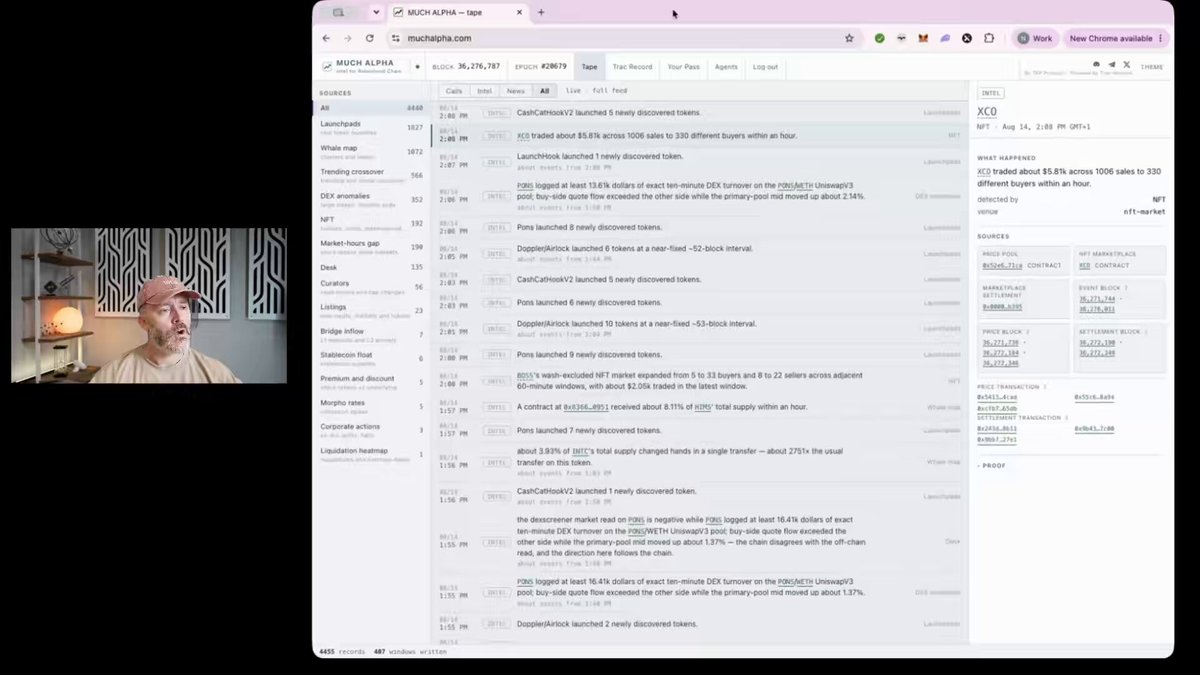Filter the feed by Intel

coord(485,90)
